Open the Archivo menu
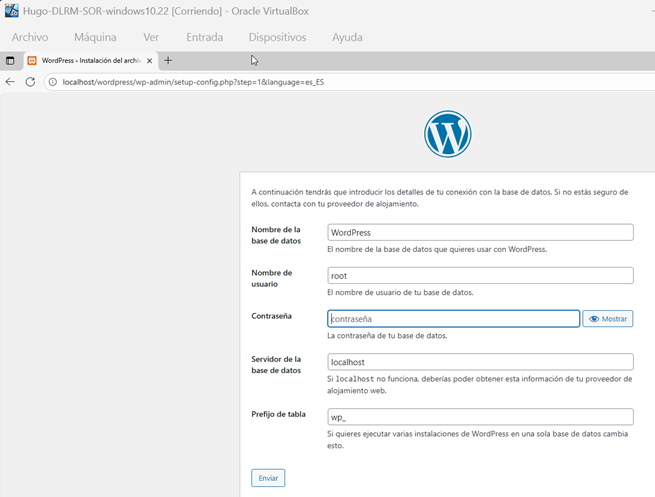The image size is (655, 497). click(x=30, y=37)
